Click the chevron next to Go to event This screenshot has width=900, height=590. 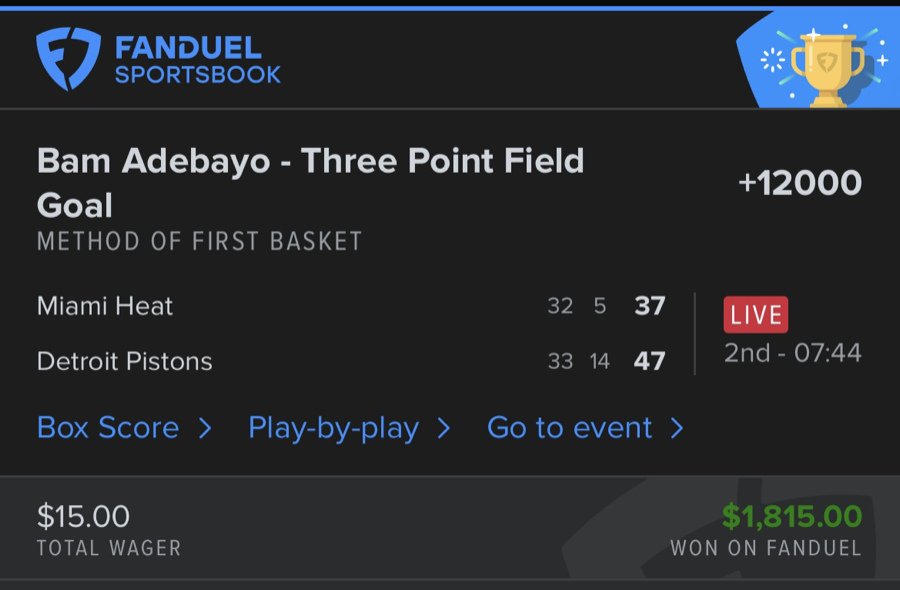tap(677, 429)
